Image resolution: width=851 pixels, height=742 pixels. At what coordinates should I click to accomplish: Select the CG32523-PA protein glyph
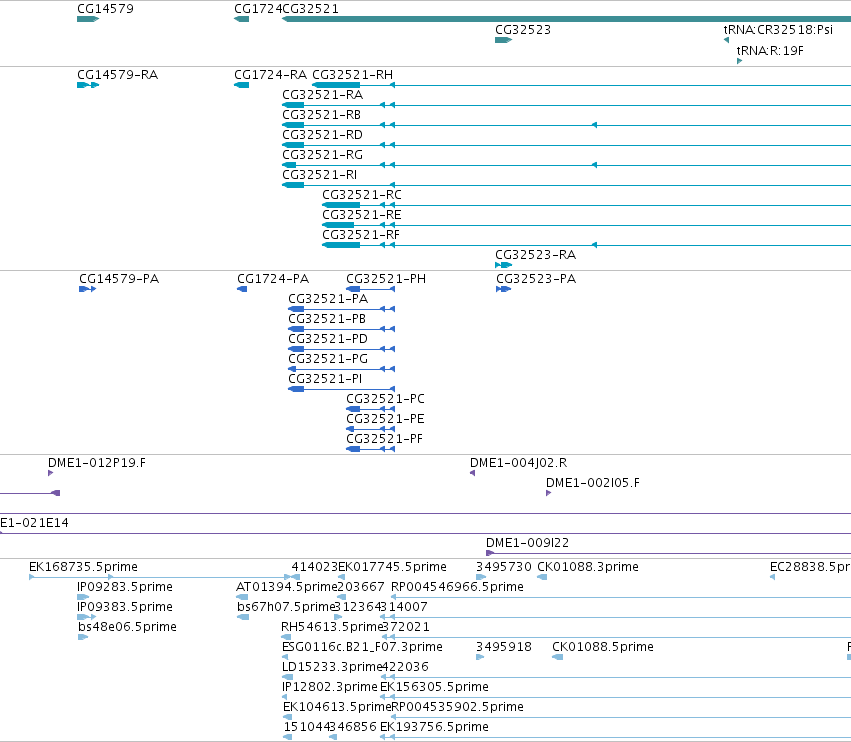click(x=504, y=289)
